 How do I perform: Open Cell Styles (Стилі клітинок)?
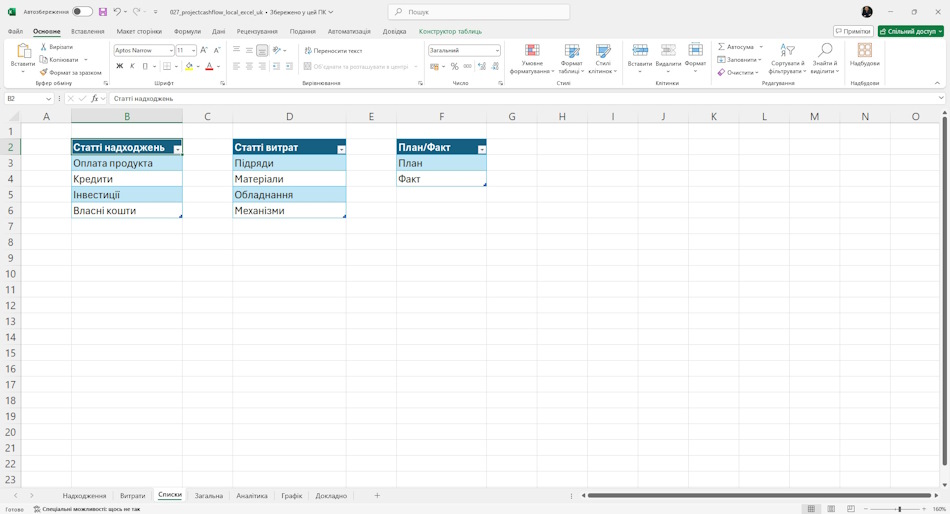point(603,58)
